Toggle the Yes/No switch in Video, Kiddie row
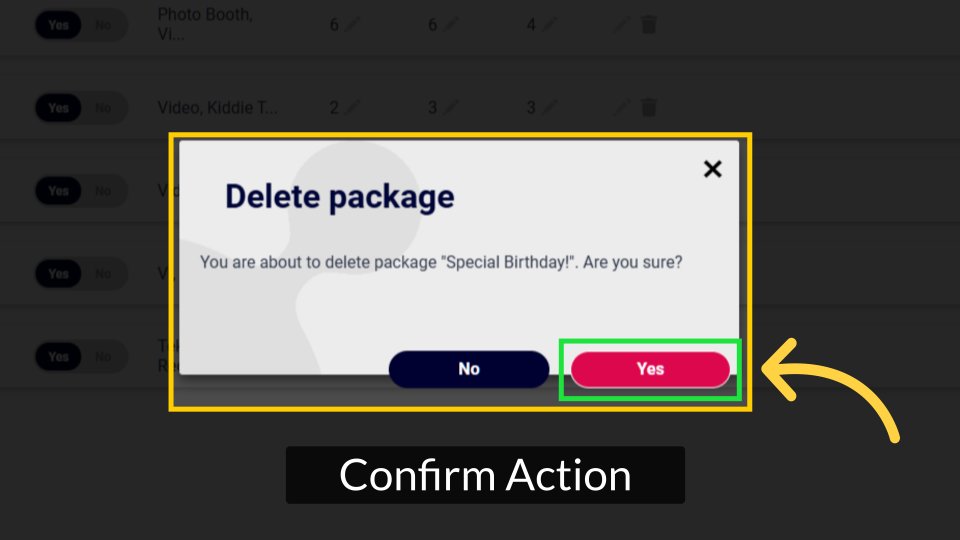 coord(81,108)
